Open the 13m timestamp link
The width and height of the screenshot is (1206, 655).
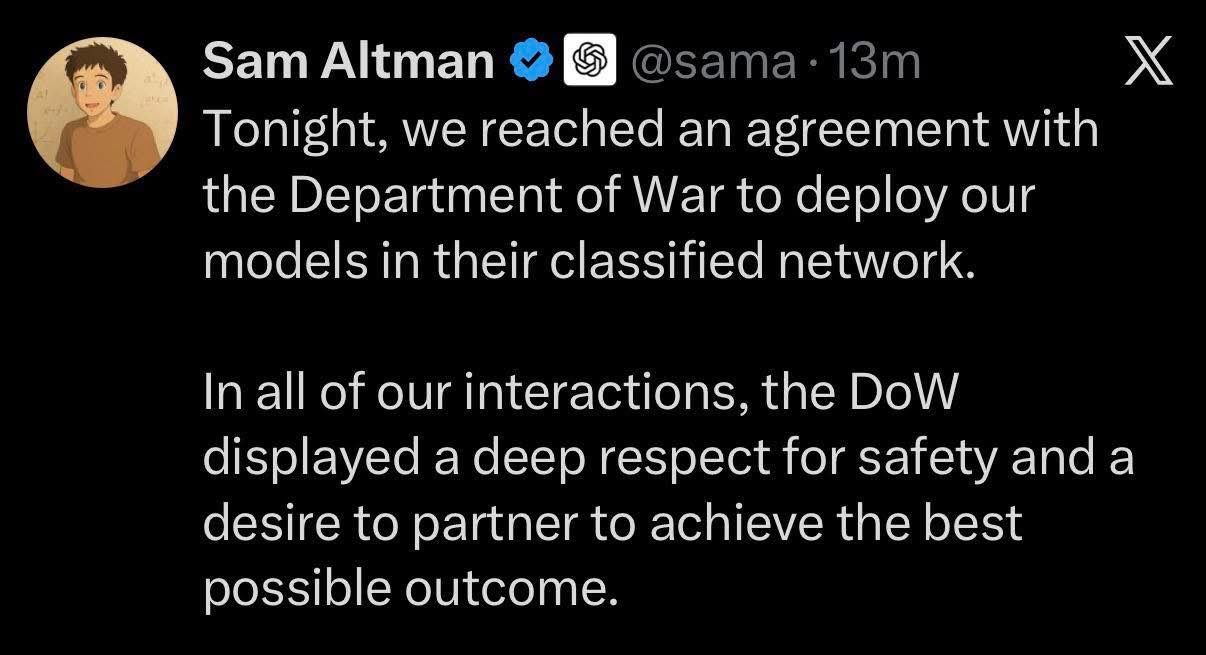click(x=875, y=63)
